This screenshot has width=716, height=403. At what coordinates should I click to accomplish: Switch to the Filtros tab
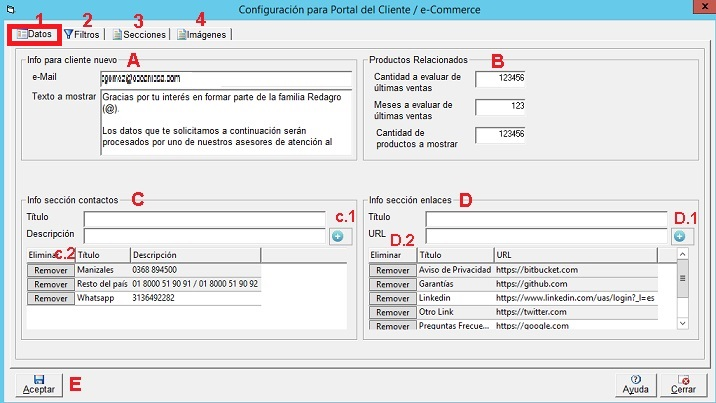coord(81,34)
